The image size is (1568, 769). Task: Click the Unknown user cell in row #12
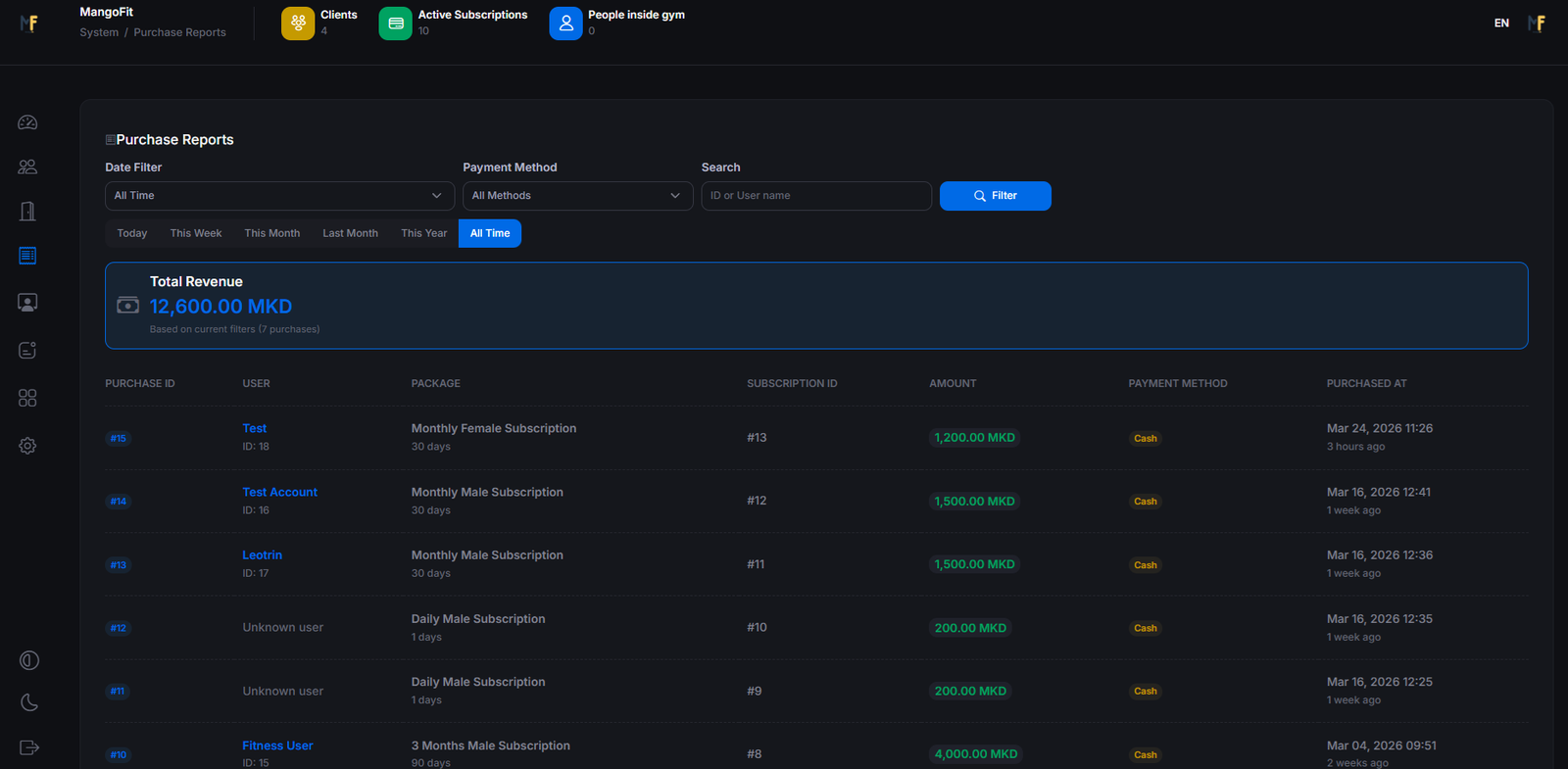point(282,628)
